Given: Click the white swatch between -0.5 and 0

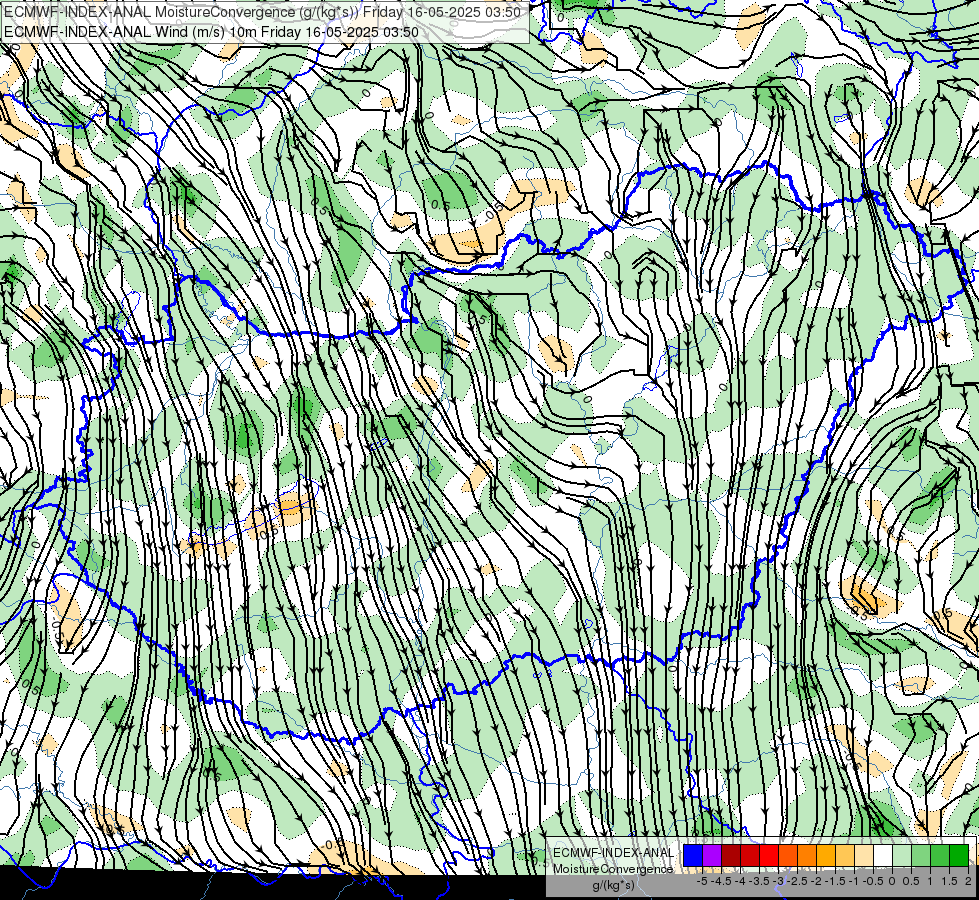Looking at the screenshot, I should click(x=883, y=855).
